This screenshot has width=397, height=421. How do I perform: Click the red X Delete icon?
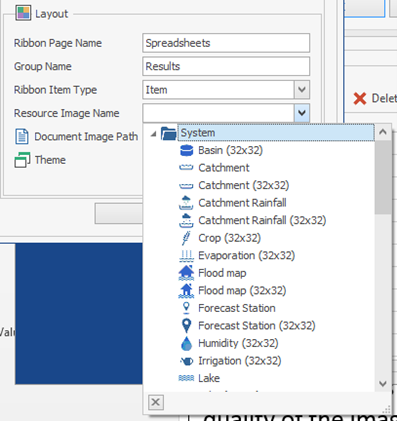[x=360, y=99]
